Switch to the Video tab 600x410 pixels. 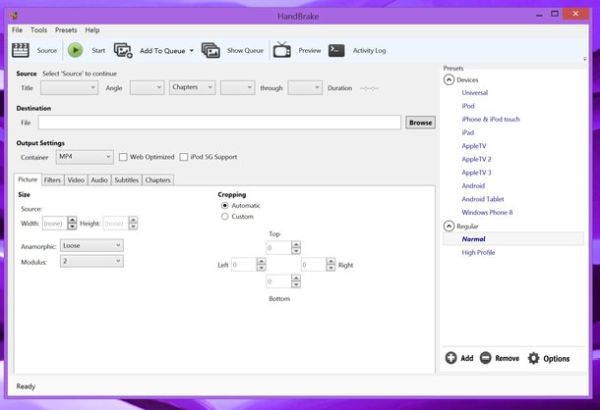pos(76,180)
